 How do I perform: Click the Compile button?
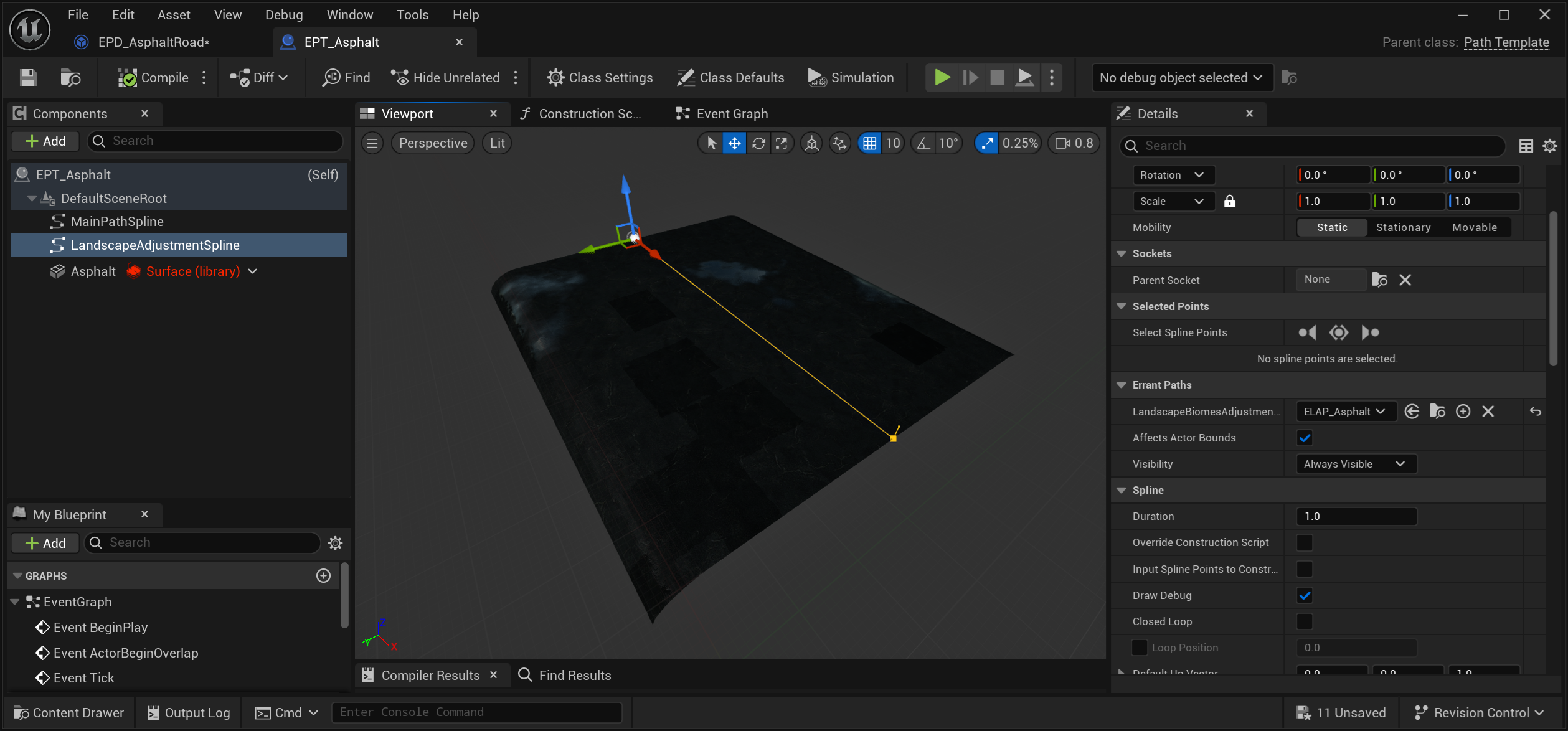pyautogui.click(x=154, y=78)
